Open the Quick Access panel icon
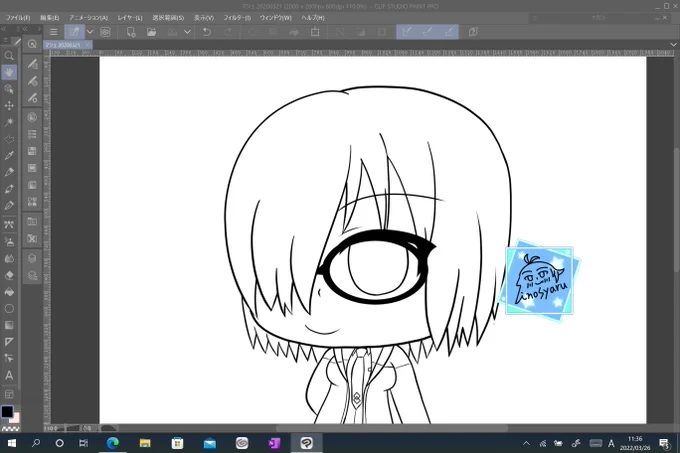The width and height of the screenshot is (680, 453). coord(32,44)
